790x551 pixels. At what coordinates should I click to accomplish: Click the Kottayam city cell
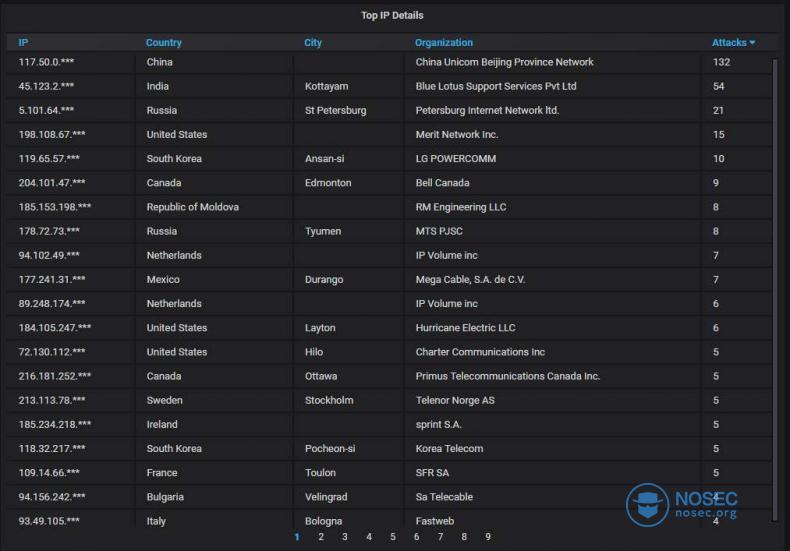pos(326,86)
